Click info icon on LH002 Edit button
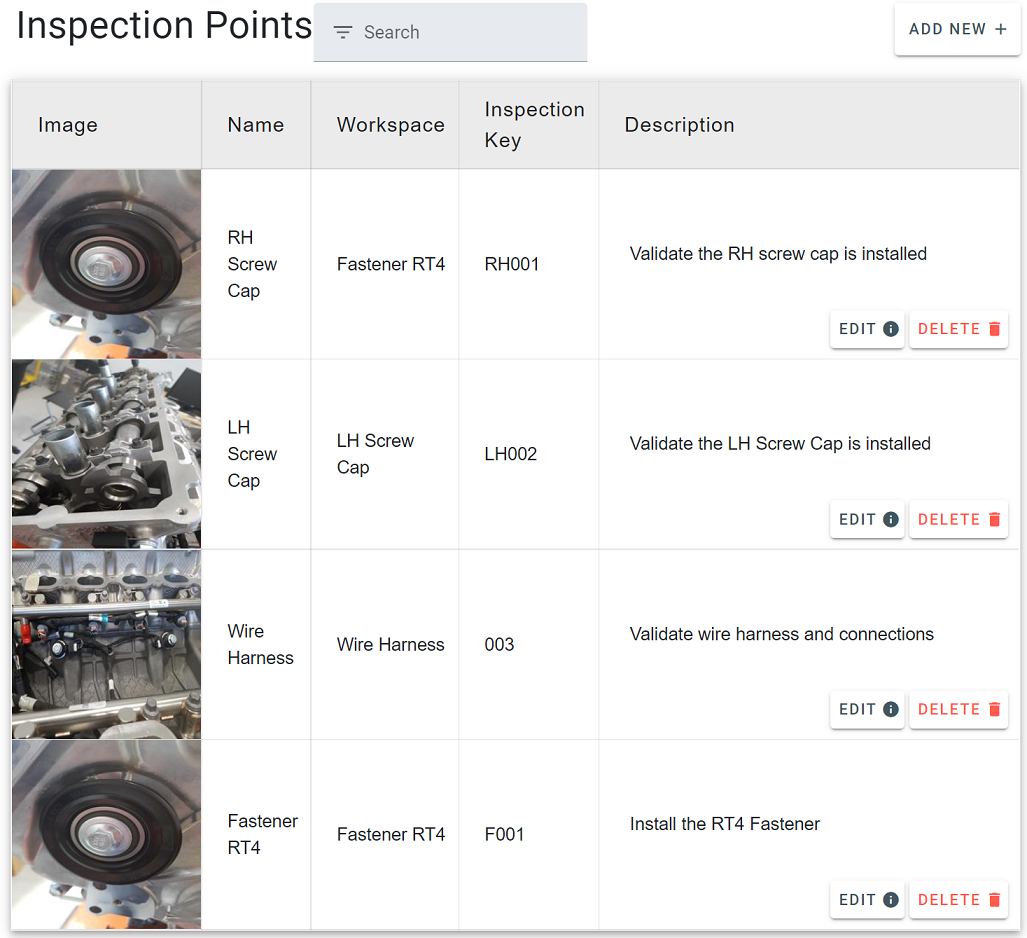 tap(891, 519)
